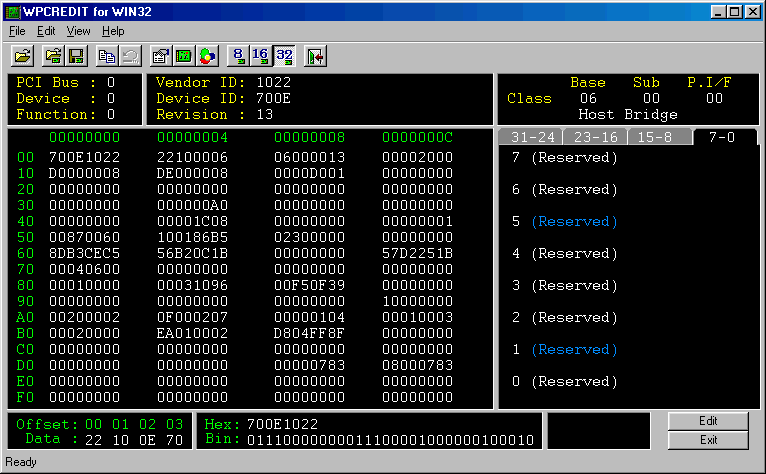Click the properties sheet toolbar icon

click(x=161, y=56)
